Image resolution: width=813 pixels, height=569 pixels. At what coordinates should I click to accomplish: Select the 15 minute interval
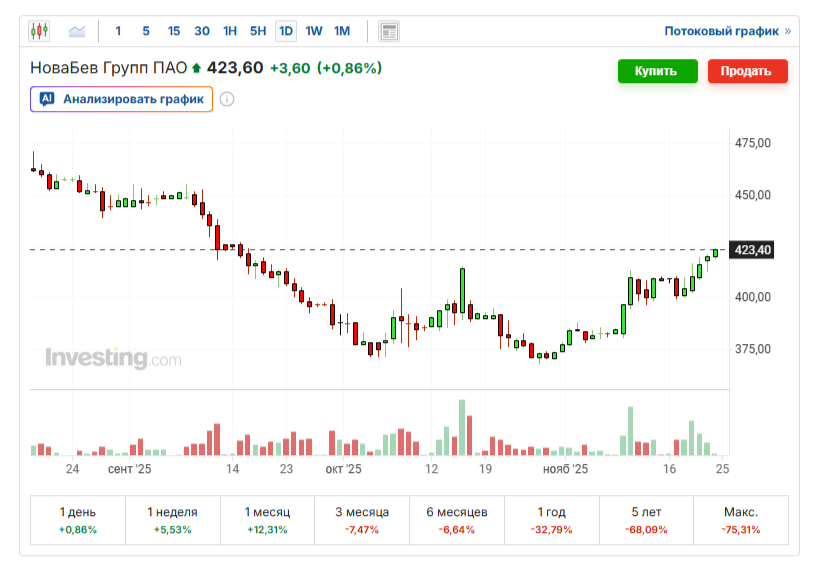174,31
